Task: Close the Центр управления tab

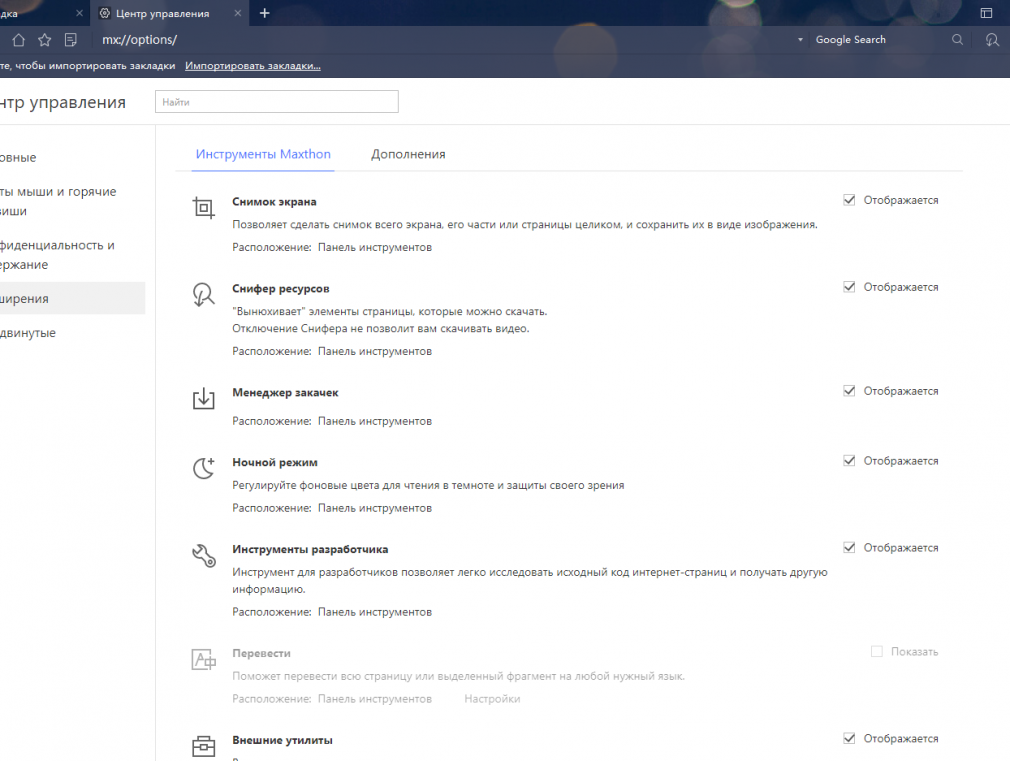Action: pyautogui.click(x=238, y=13)
